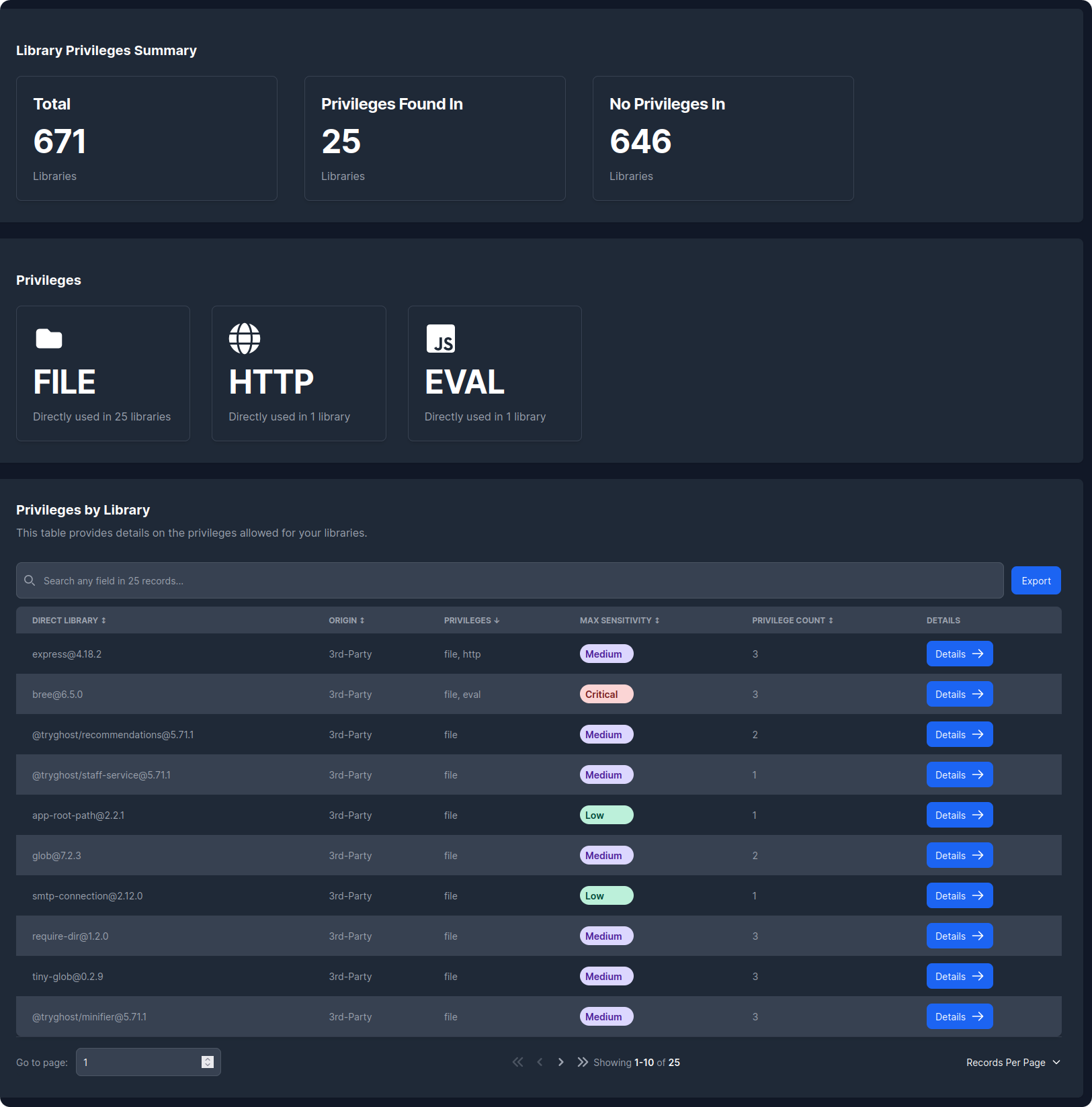Click the Total 671 libraries card
This screenshot has height=1107, width=1092.
[x=146, y=138]
